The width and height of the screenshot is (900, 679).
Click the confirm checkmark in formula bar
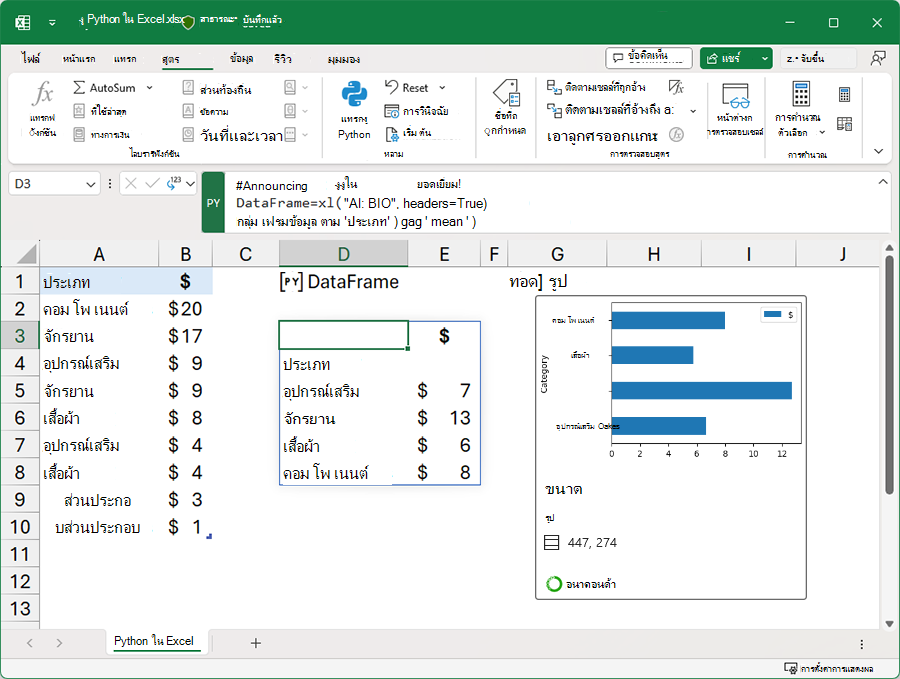click(152, 184)
